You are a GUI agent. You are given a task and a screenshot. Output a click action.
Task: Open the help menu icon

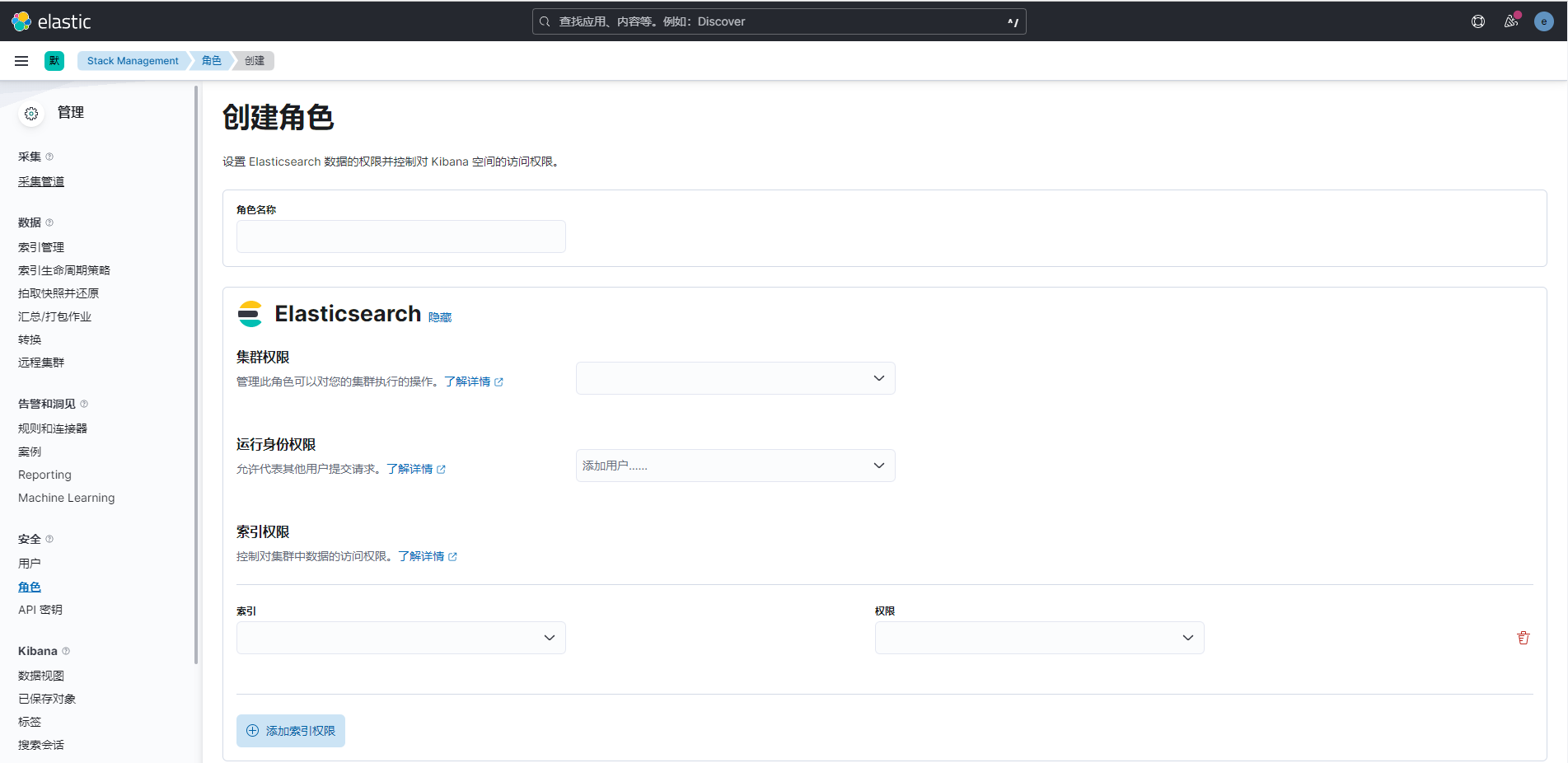pos(1478,21)
